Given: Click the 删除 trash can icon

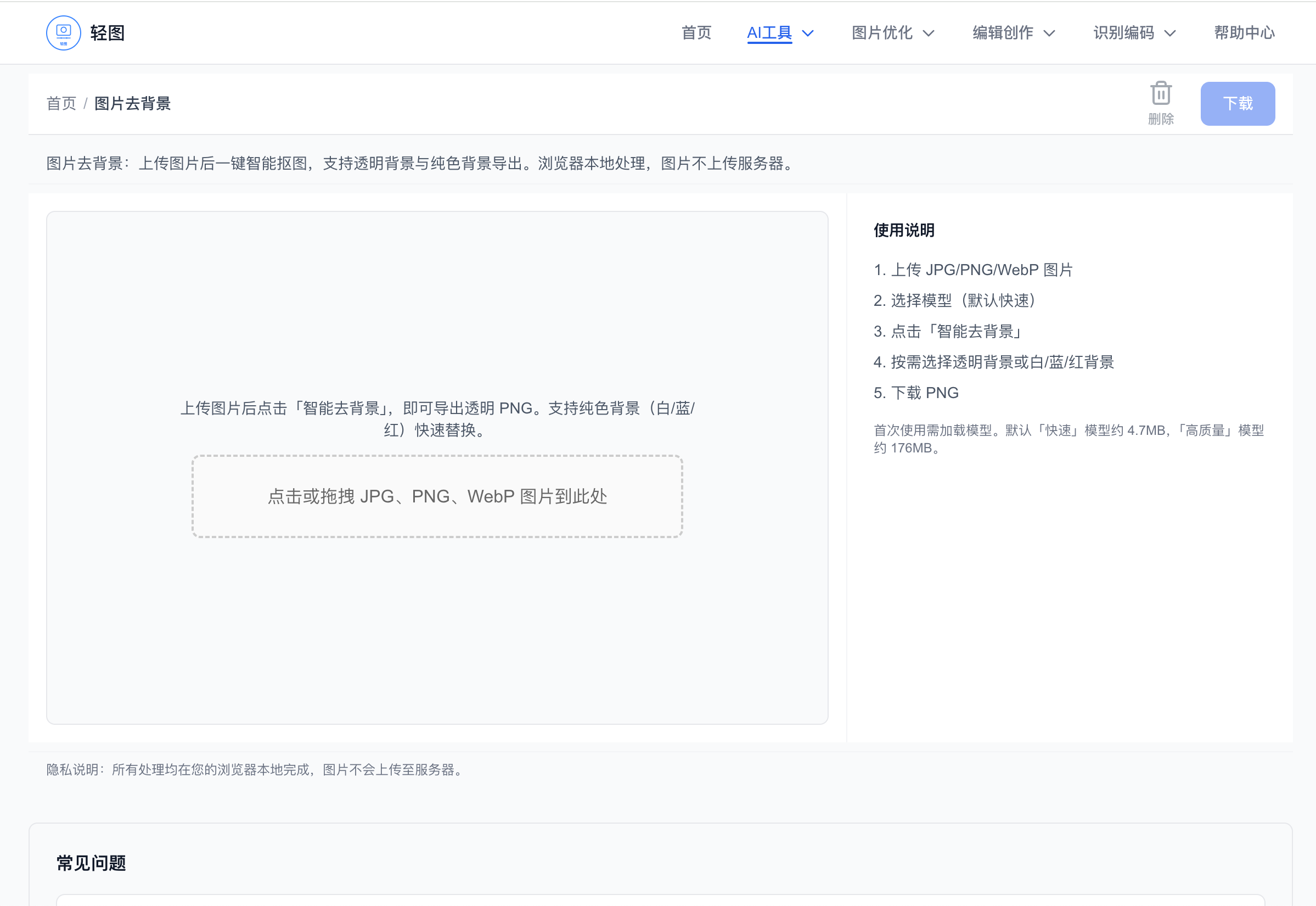Looking at the screenshot, I should [1161, 94].
